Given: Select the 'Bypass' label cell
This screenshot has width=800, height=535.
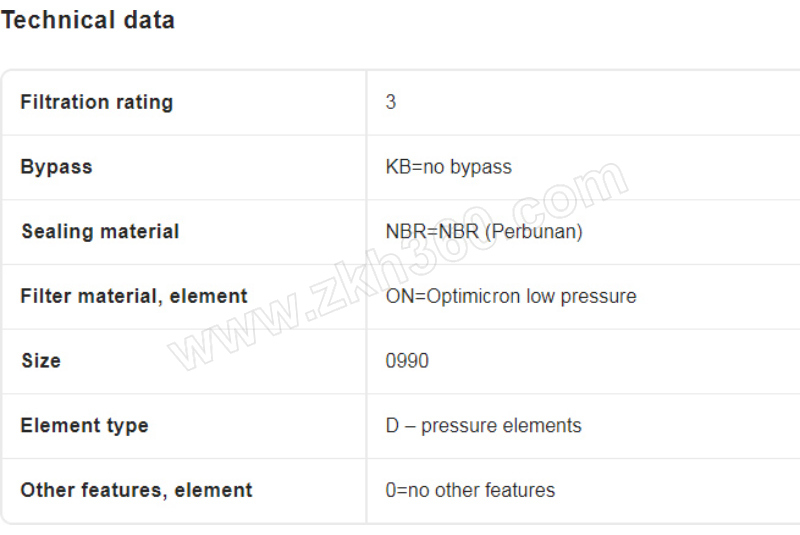Looking at the screenshot, I should coord(56,167).
